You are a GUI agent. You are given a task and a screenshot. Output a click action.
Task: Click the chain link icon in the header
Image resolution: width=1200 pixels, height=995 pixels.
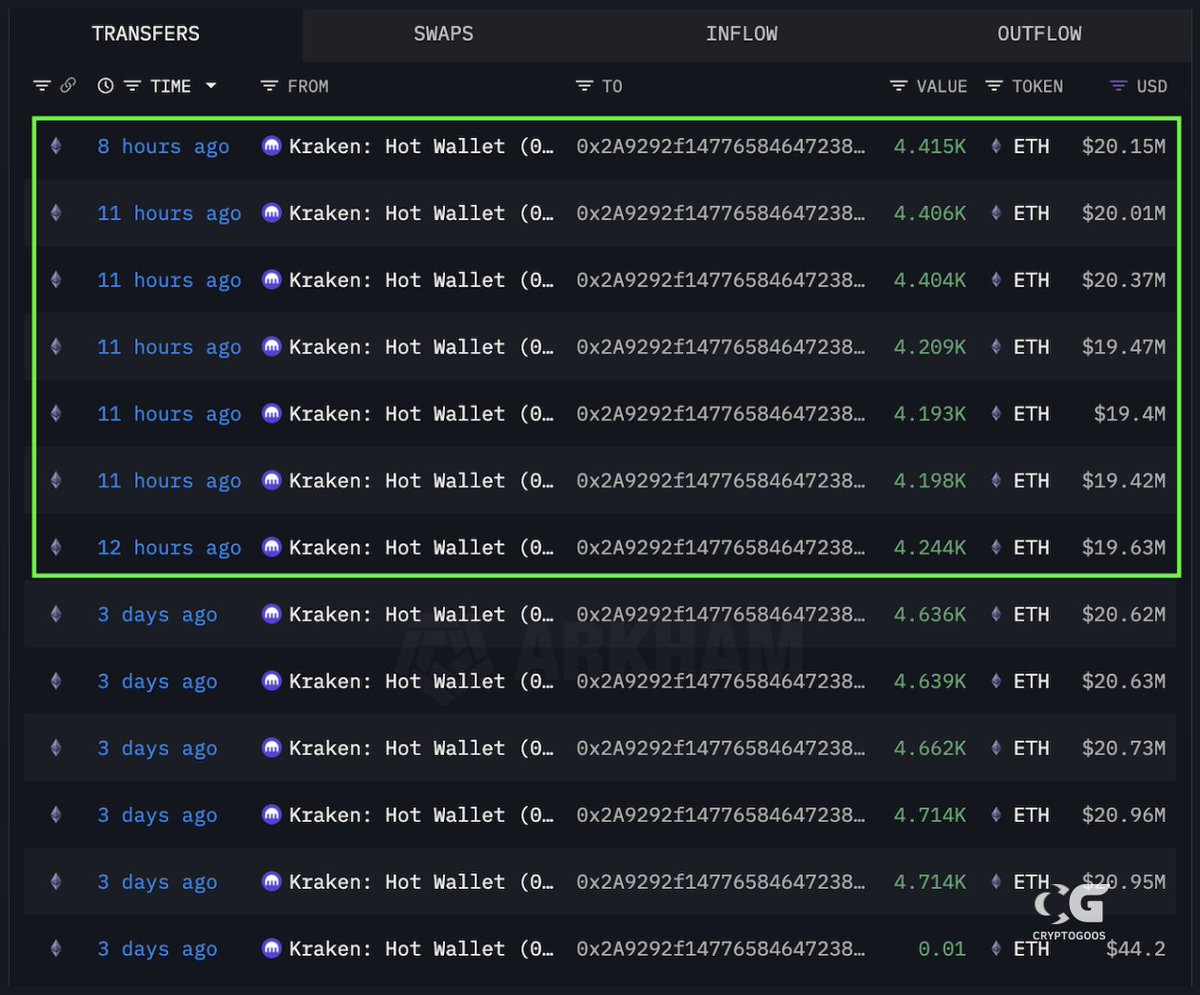click(x=68, y=86)
